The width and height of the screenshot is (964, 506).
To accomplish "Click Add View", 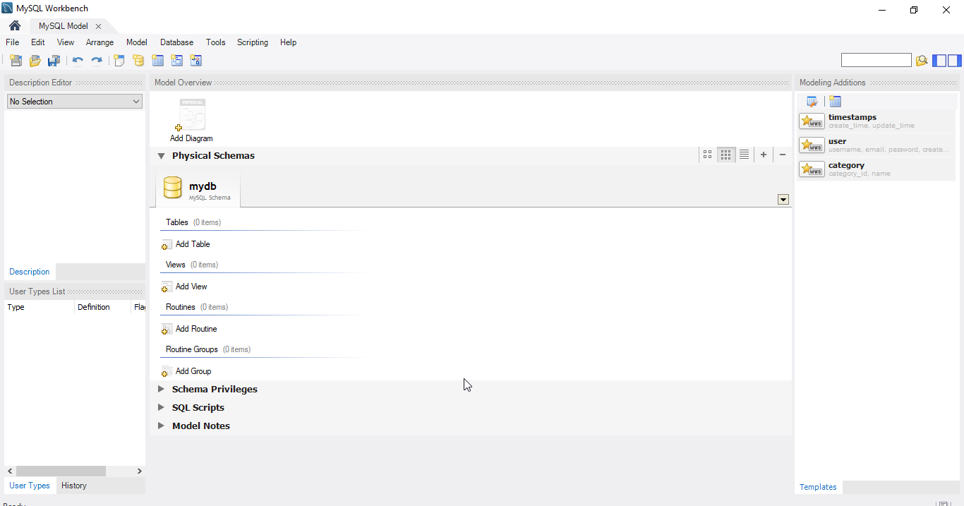I will point(184,287).
